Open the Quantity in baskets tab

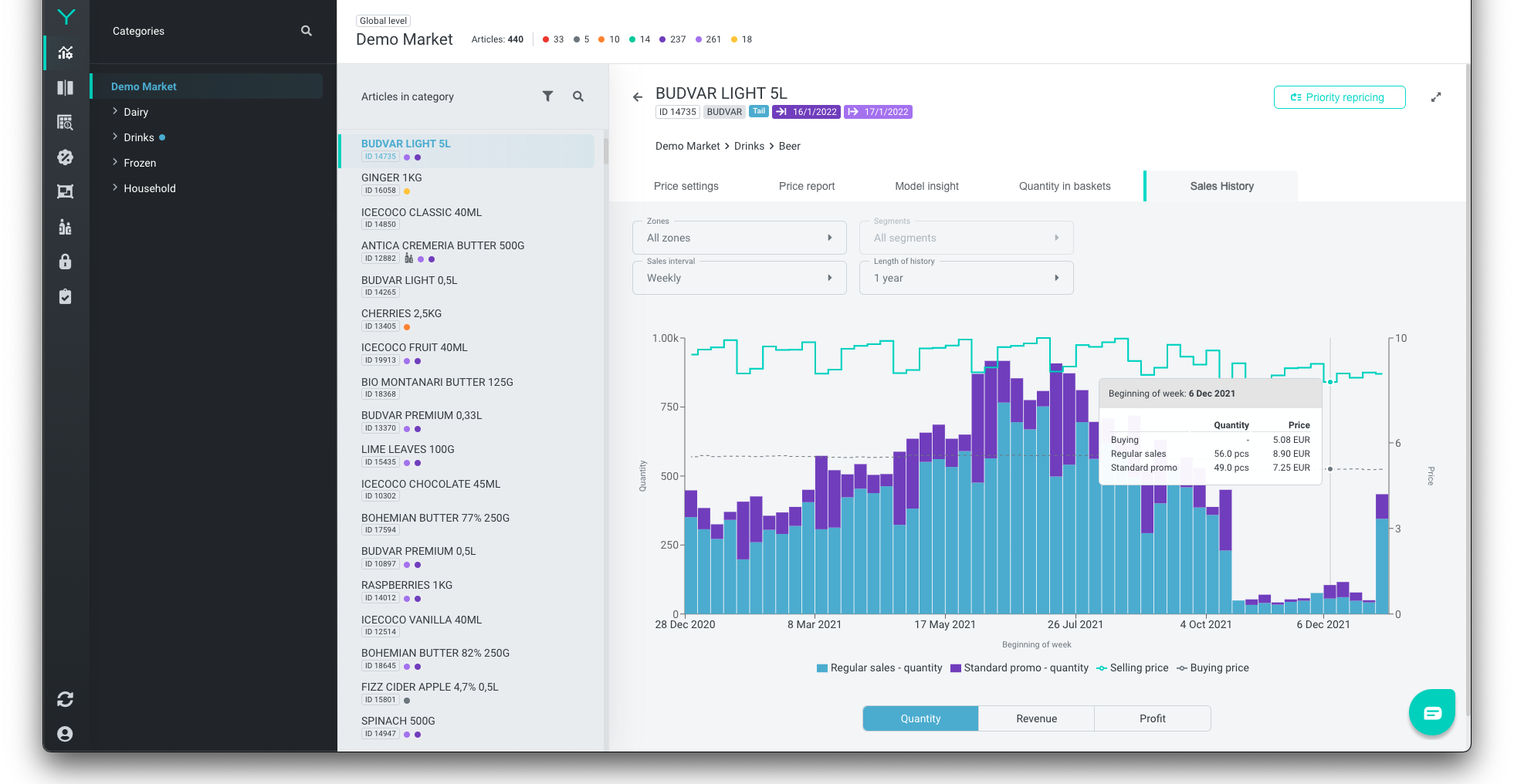pos(1065,186)
